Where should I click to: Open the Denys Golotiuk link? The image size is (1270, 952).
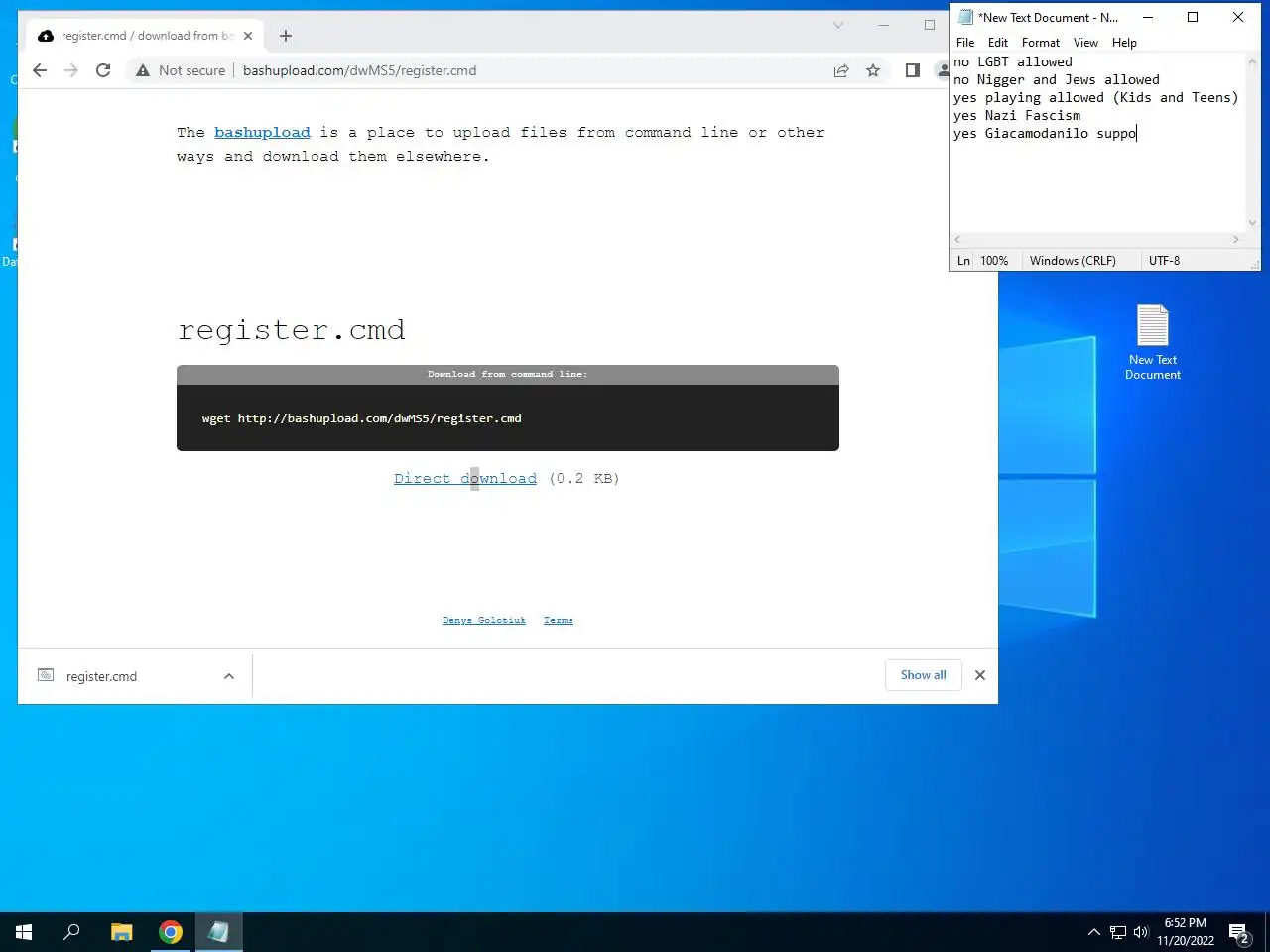coord(484,620)
